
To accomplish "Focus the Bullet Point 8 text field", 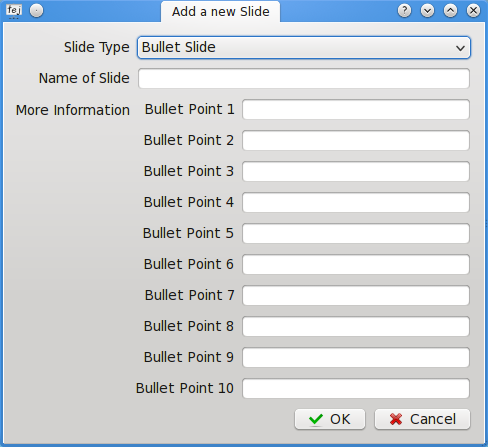I will pyautogui.click(x=356, y=326).
